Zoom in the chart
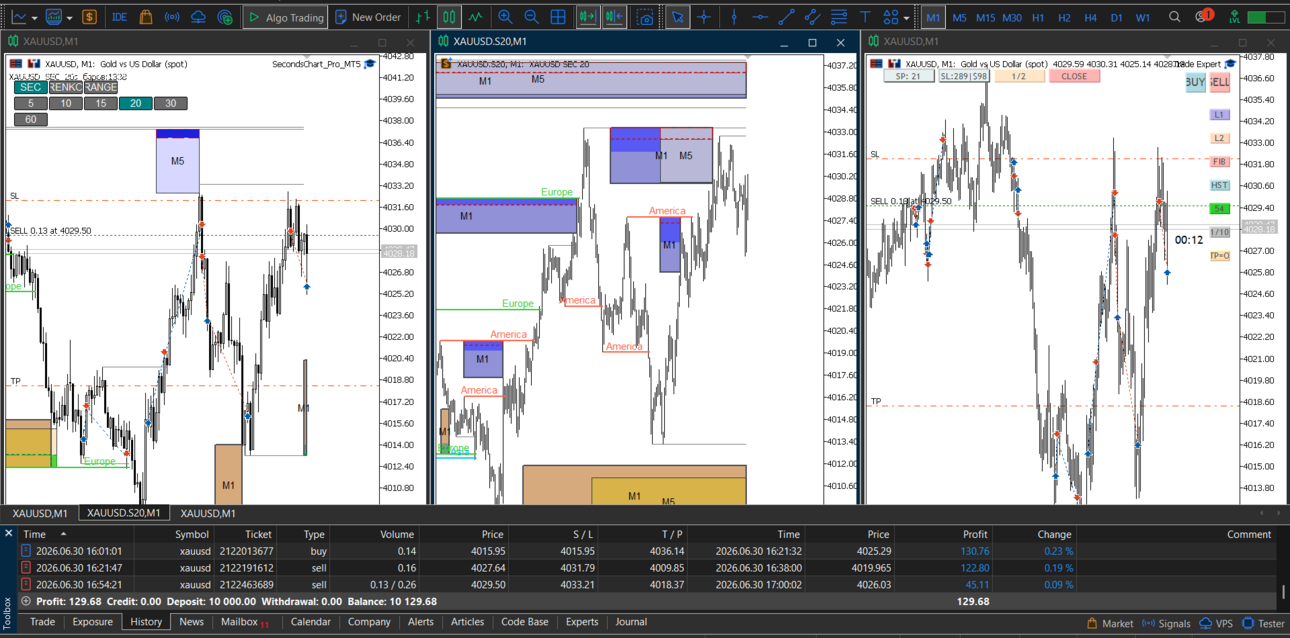The image size is (1290, 638). (x=505, y=17)
